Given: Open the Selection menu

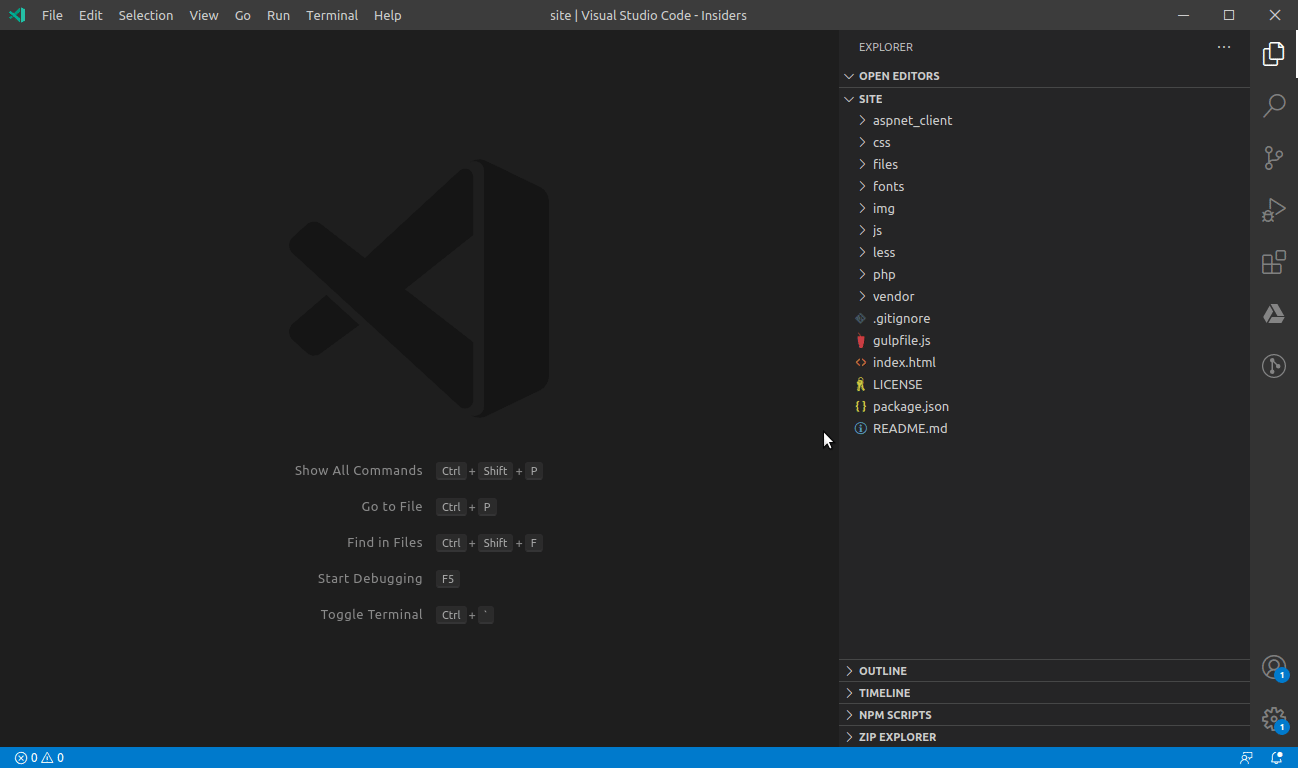Looking at the screenshot, I should pyautogui.click(x=146, y=15).
